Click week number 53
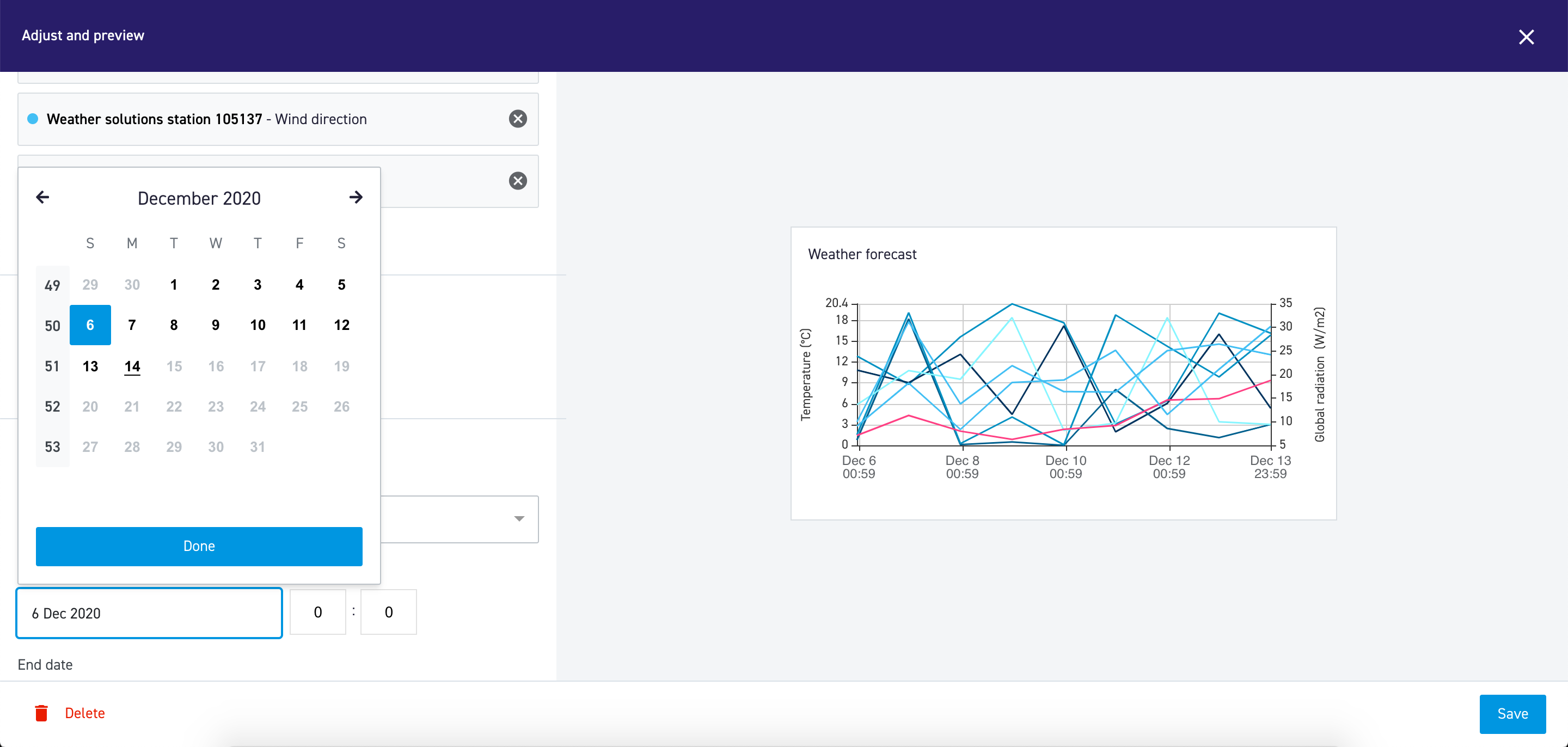 click(52, 446)
